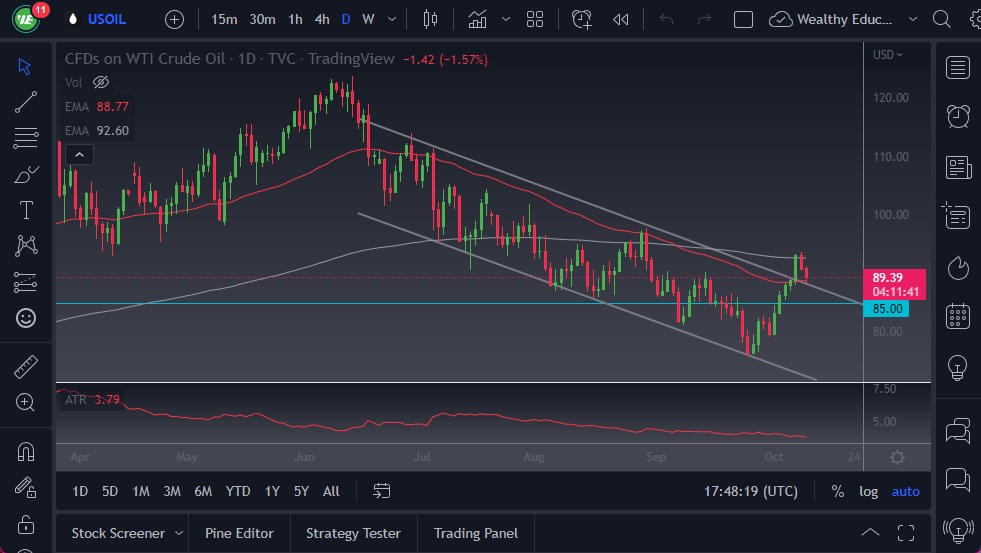Open the emoji icons tool
This screenshot has height=553, width=981.
tap(26, 318)
